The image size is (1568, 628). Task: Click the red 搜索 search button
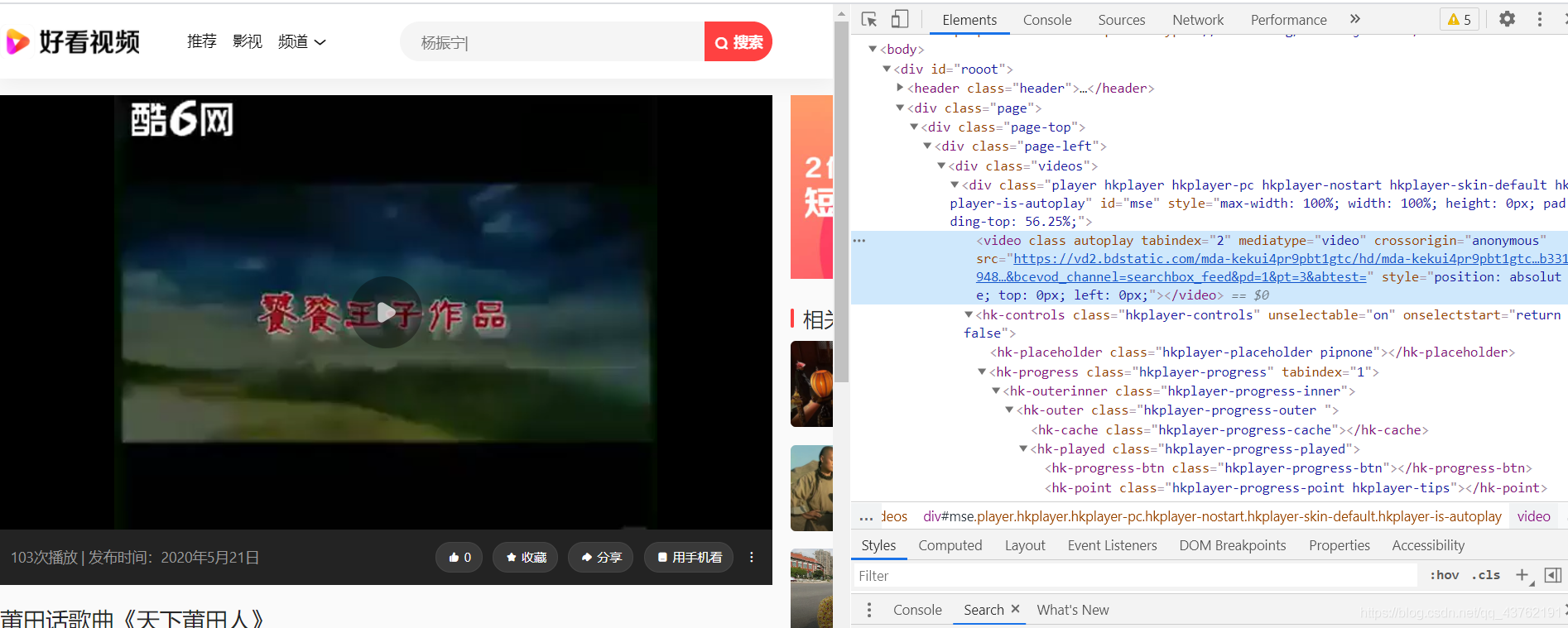click(738, 41)
